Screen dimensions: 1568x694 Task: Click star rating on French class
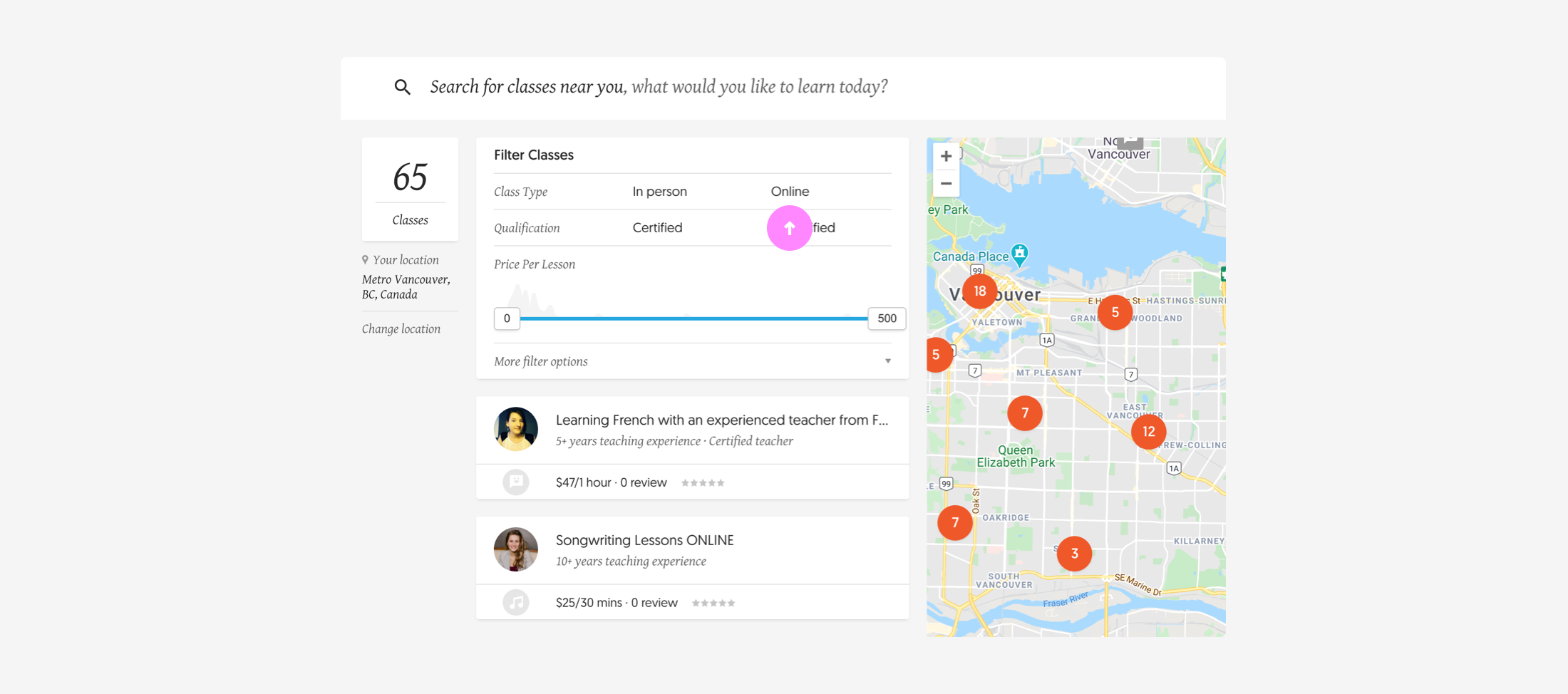click(703, 483)
